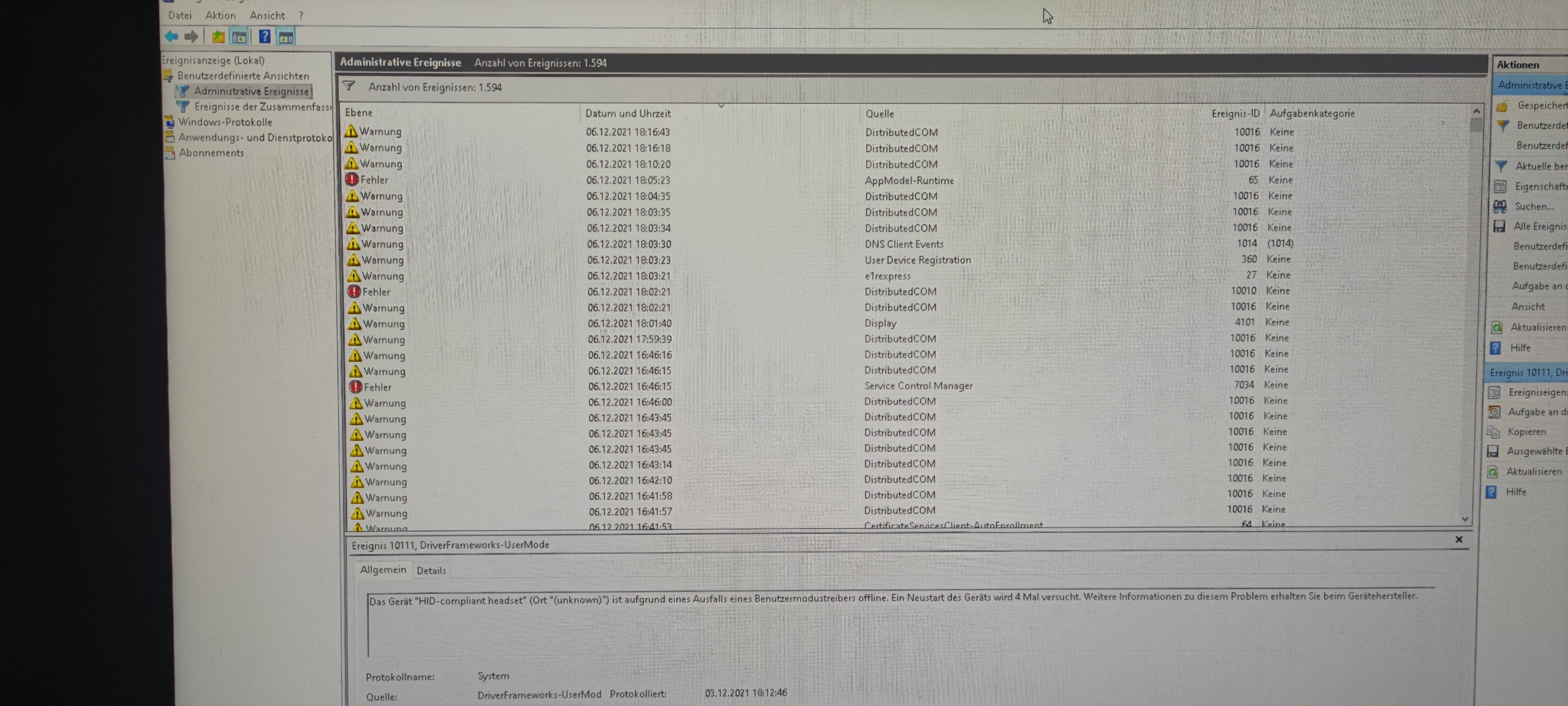Click the Ereigniseigenschaften icon in the actions pane
Viewport: 1568px width, 706px height.
click(1494, 392)
